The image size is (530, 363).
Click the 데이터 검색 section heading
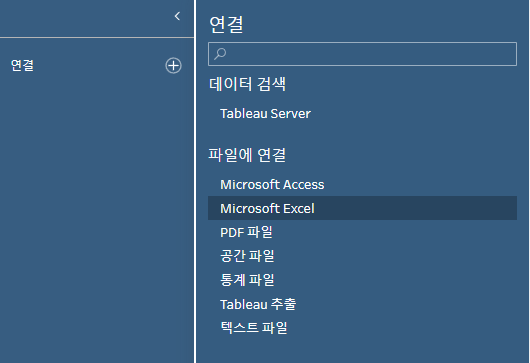click(247, 83)
